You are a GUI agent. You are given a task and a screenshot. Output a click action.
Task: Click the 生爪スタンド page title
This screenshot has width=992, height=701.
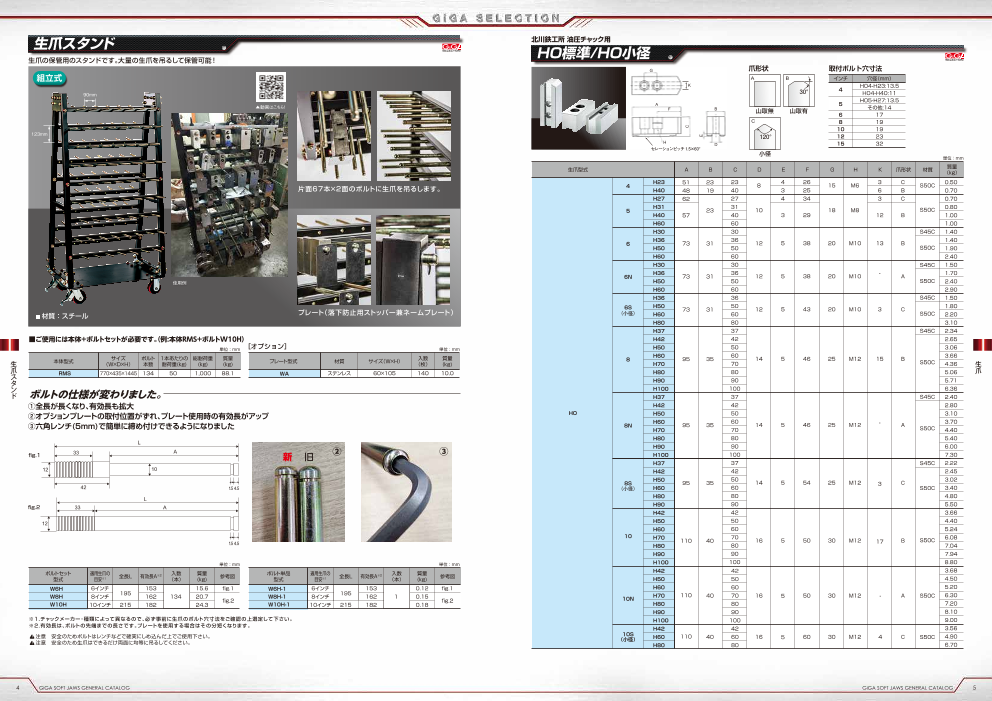74,44
